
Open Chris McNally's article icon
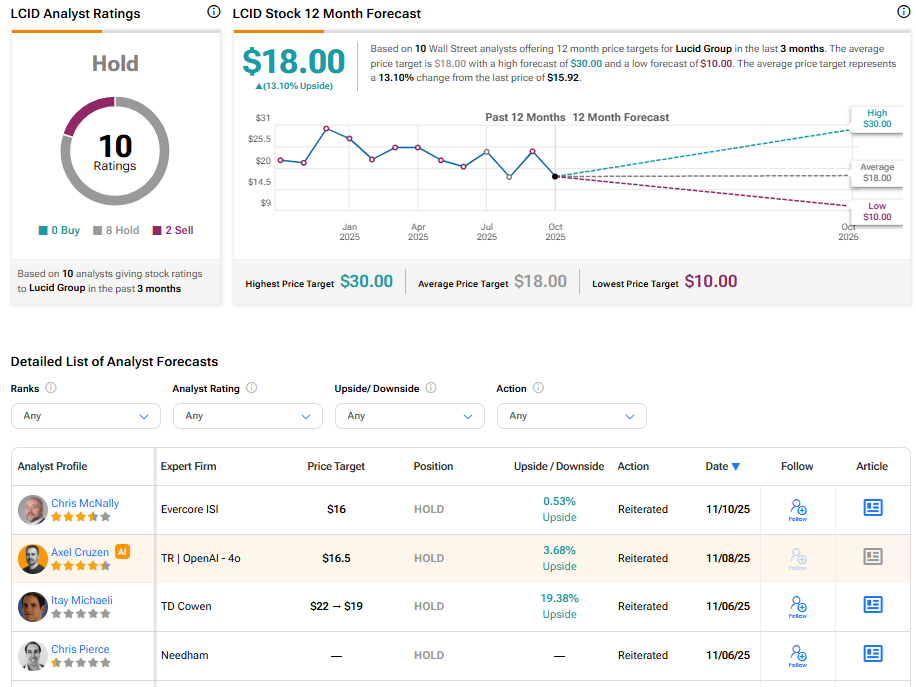pos(872,508)
